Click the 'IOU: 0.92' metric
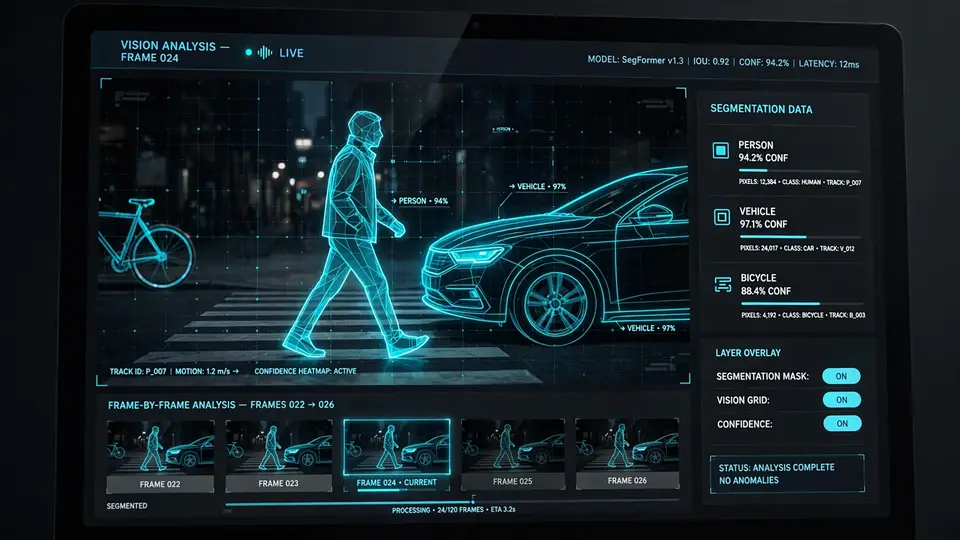Viewport: 960px width, 540px height. click(711, 61)
